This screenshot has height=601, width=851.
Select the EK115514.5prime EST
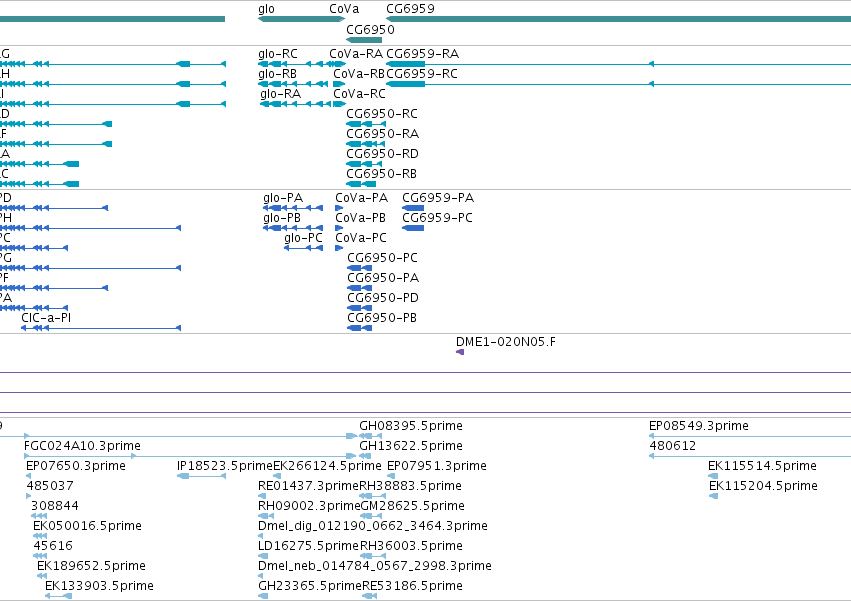(713, 476)
